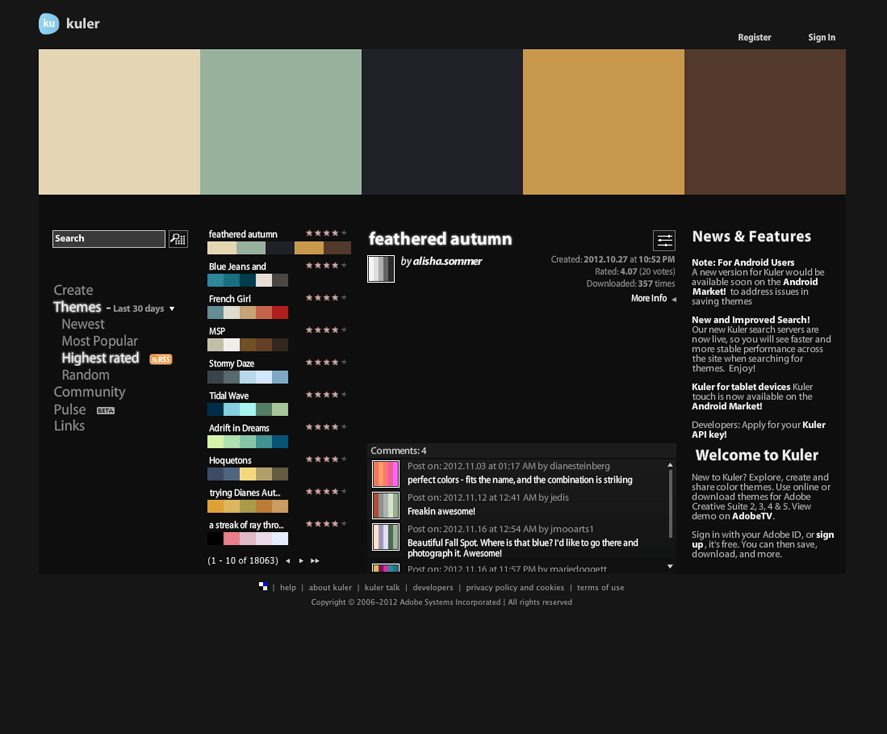
Task: Open the terms of use link
Action: coord(600,588)
